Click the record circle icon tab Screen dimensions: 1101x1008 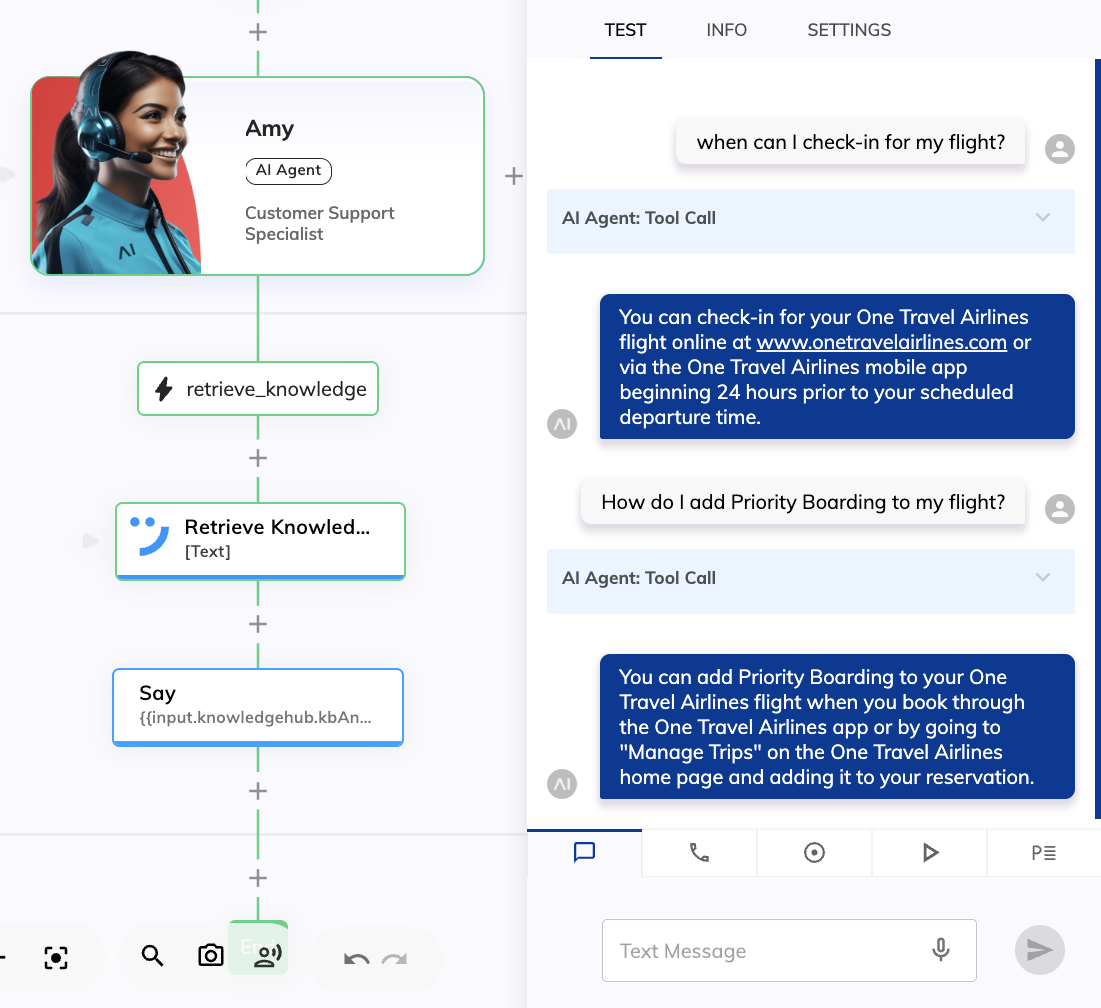pyautogui.click(x=814, y=853)
